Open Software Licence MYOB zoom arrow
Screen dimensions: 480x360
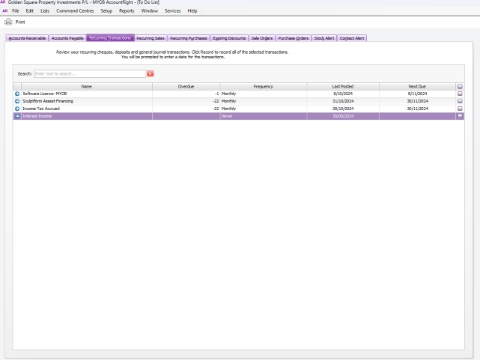[x=17, y=94]
